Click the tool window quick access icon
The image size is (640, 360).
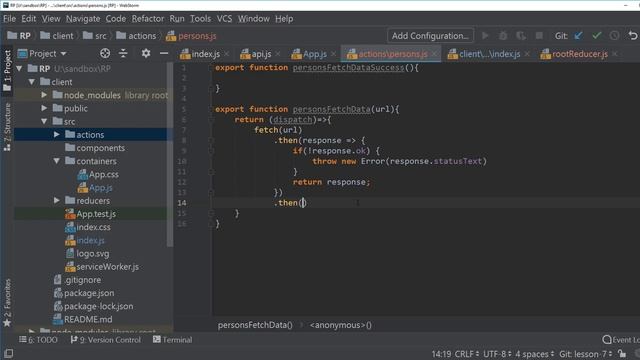tap(8, 353)
